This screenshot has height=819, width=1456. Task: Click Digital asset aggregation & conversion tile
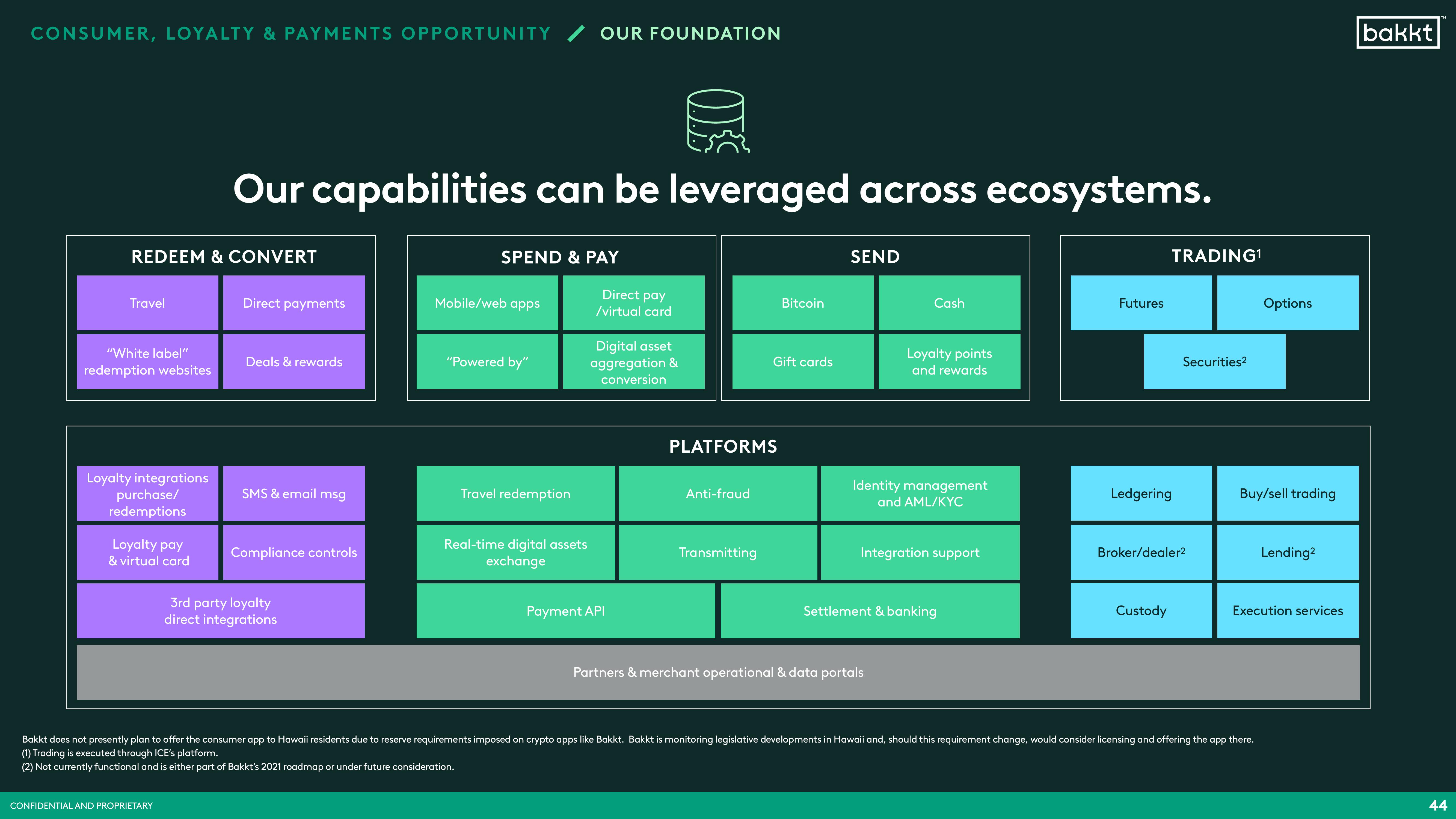point(634,362)
